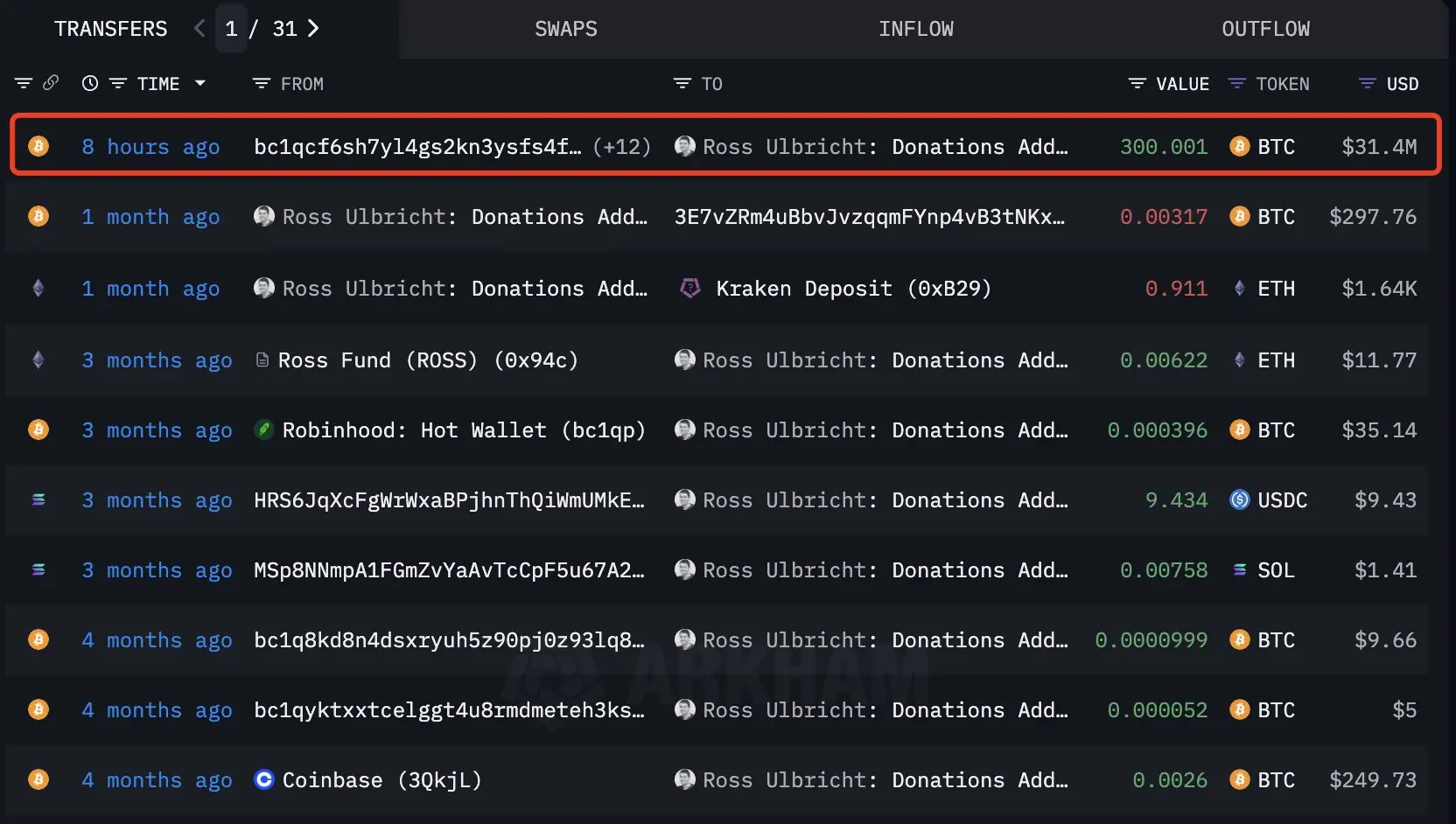The image size is (1456, 824).
Task: Click the Robinhood feather icon
Action: [x=263, y=429]
